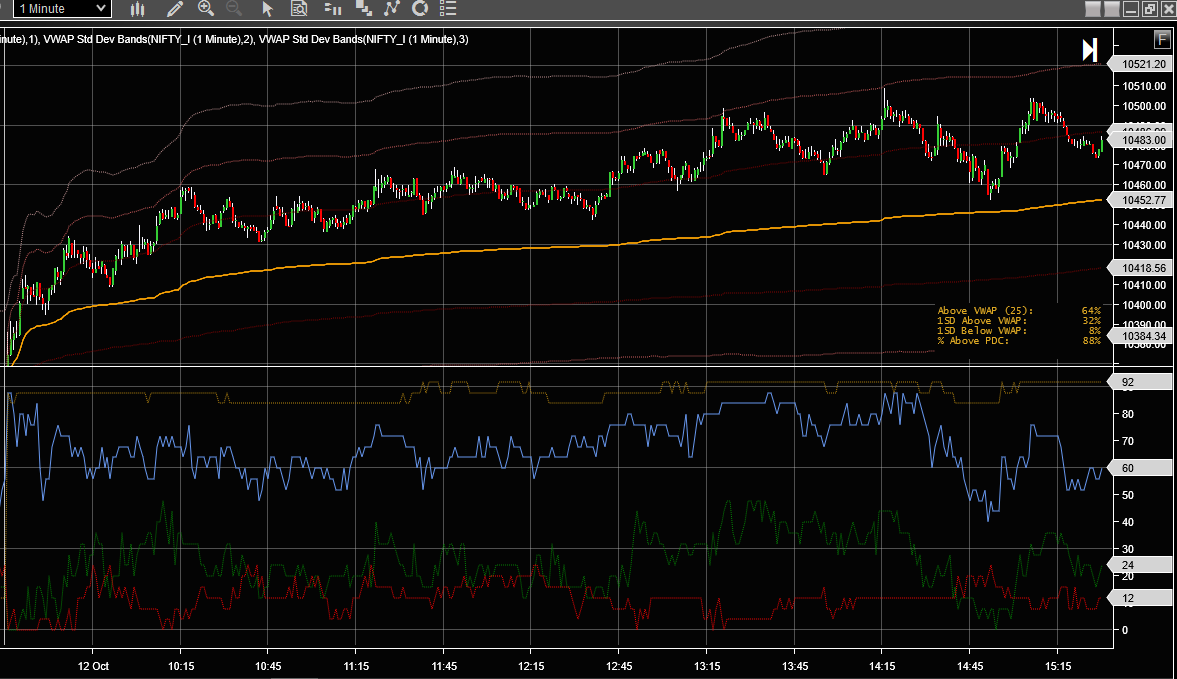This screenshot has height=679, width=1177.
Task: Click the VWAP Std Dev Bands(NIFTY_I (1 Minute),3) label
Action: coord(363,39)
